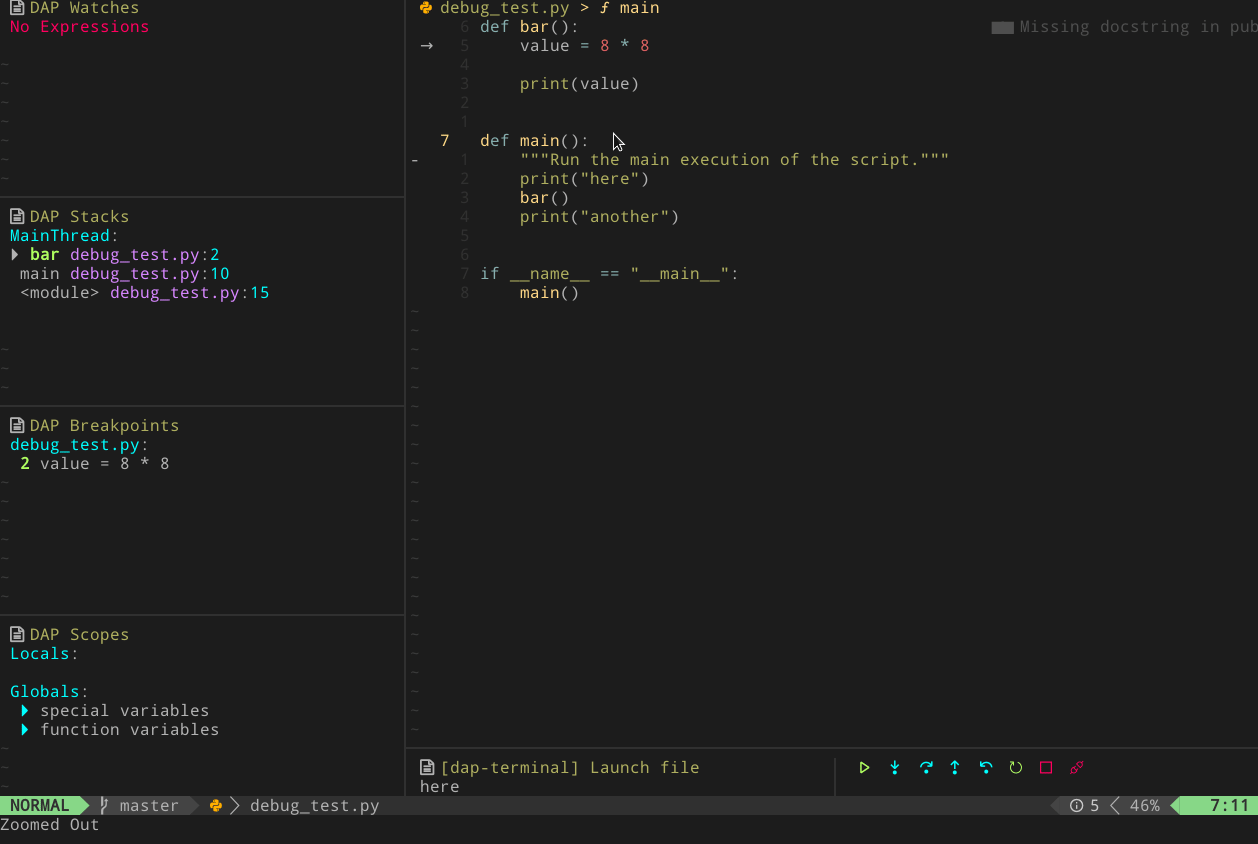Collapse the bar frame in DAP Stacks
1258x844 pixels.
coord(14,254)
